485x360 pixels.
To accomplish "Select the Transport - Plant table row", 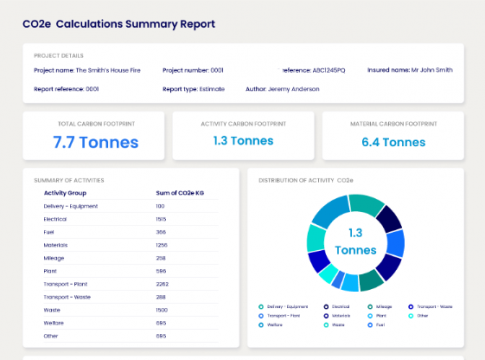I will click(x=131, y=284).
